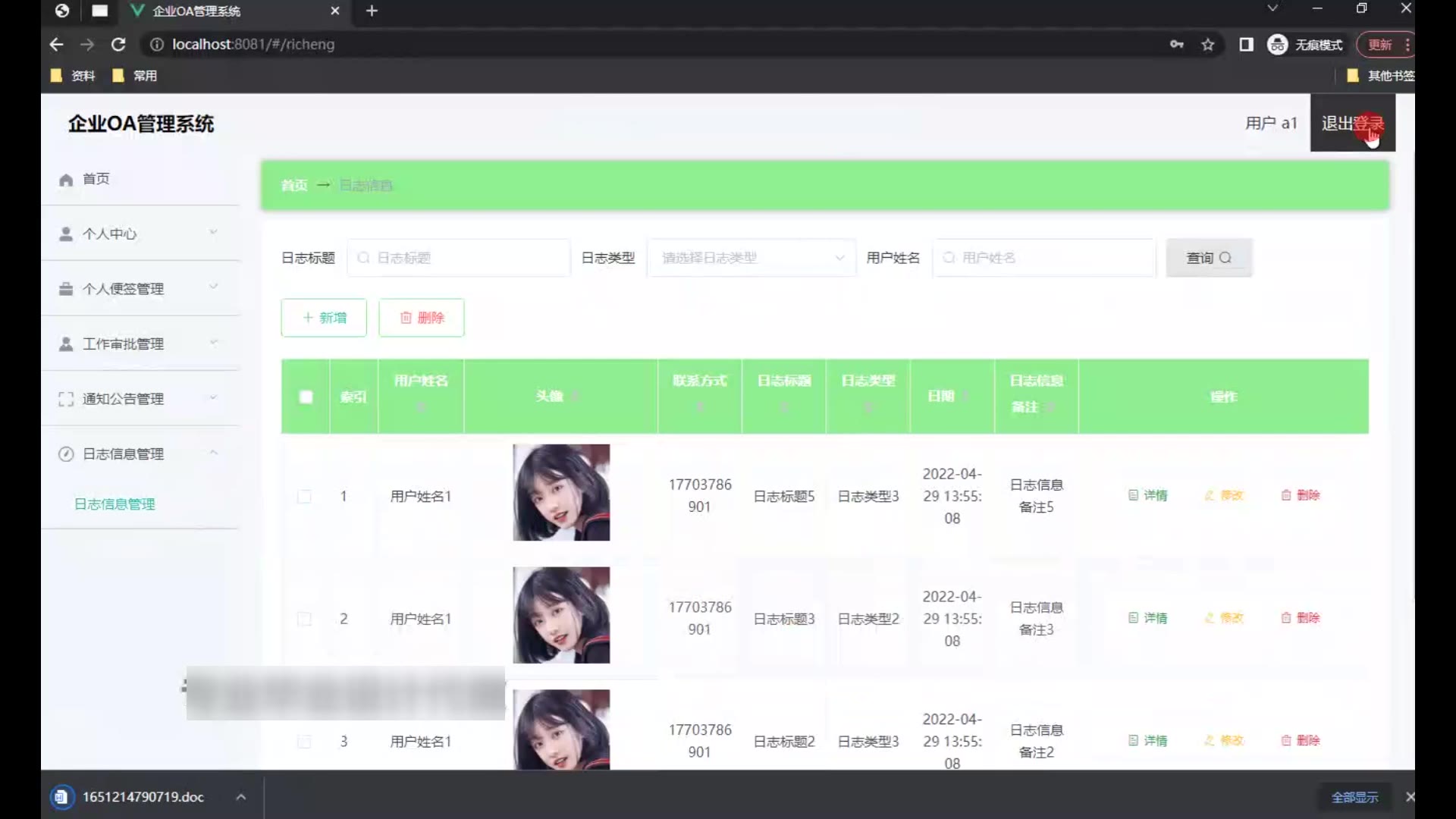
Task: Click the home icon beside 首页 in sidebar
Action: tap(66, 180)
